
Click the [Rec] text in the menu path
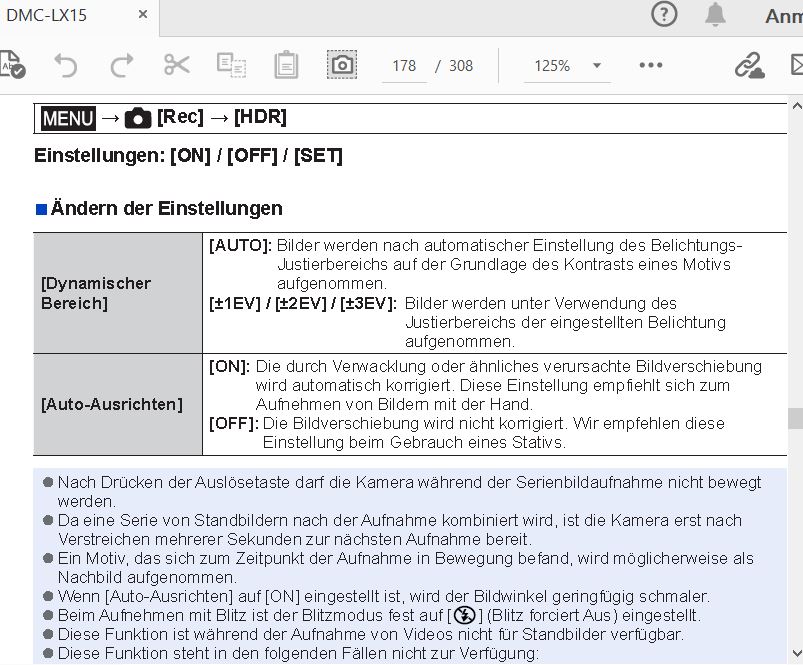pos(180,117)
